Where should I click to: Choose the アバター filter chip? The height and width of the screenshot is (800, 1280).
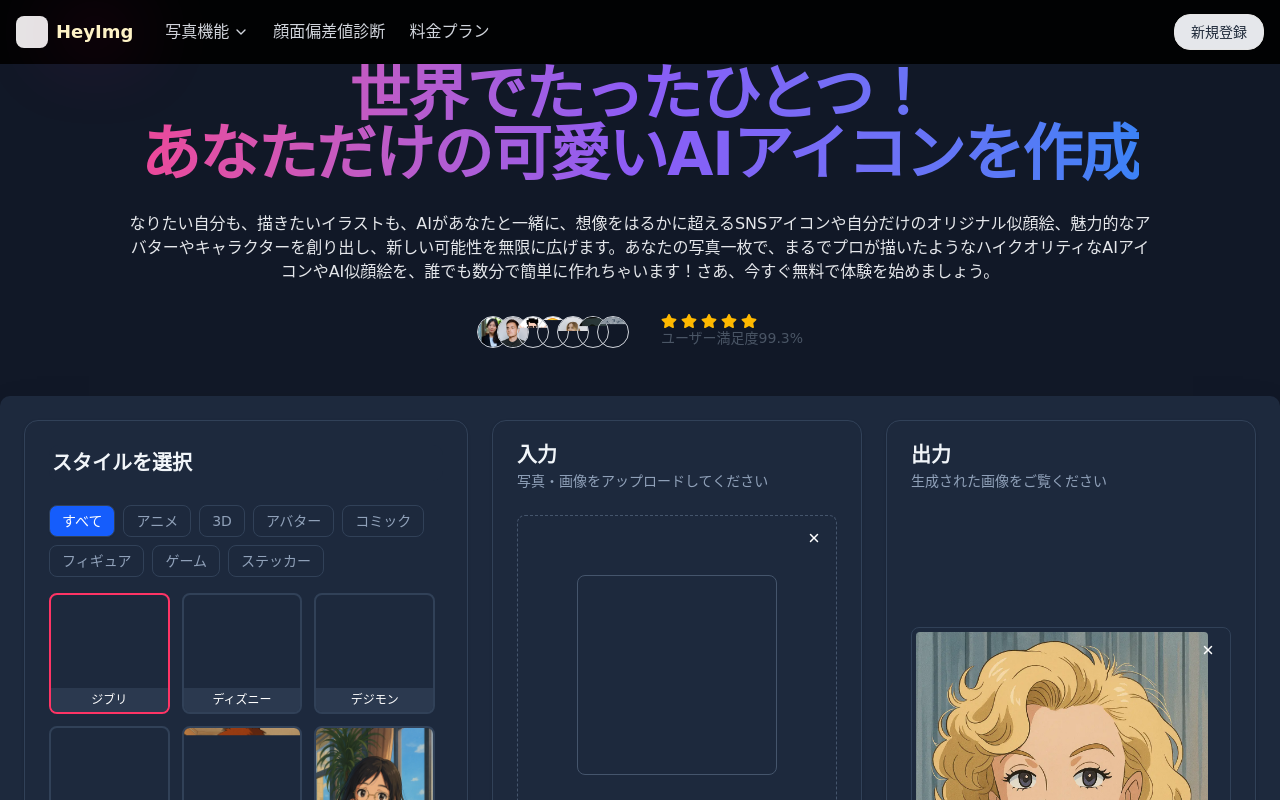coord(293,521)
